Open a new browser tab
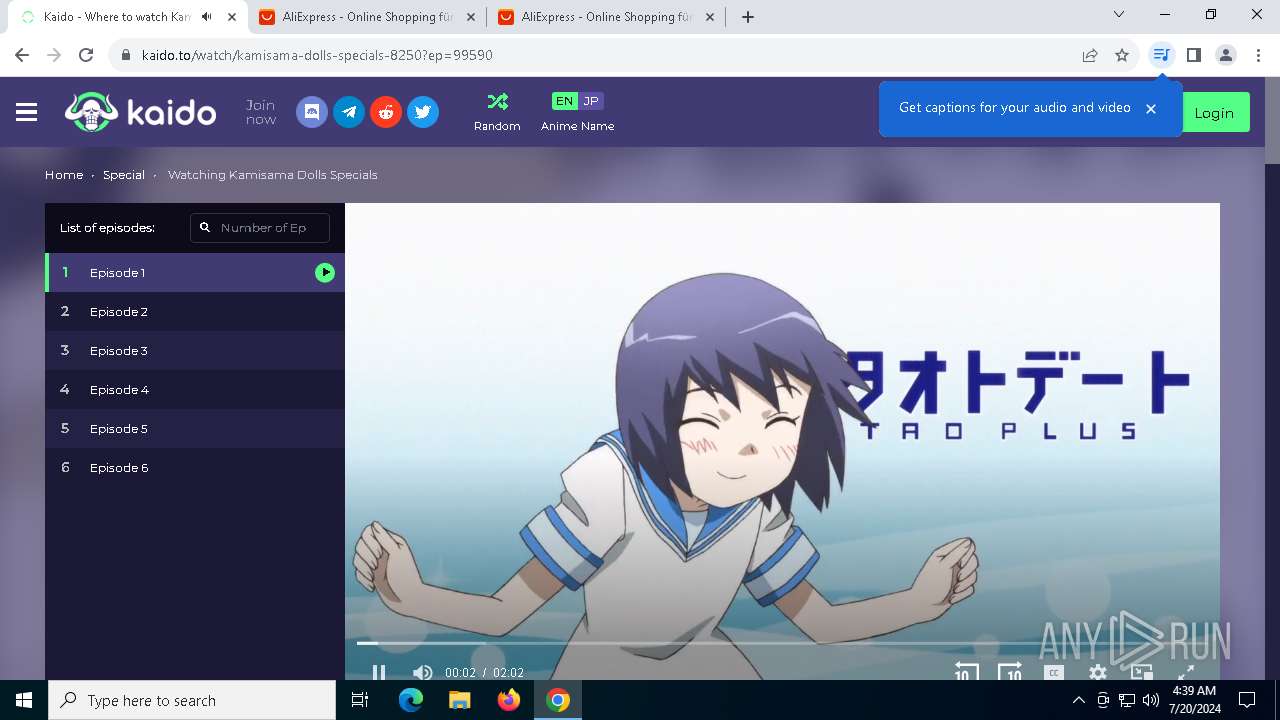 coord(748,17)
